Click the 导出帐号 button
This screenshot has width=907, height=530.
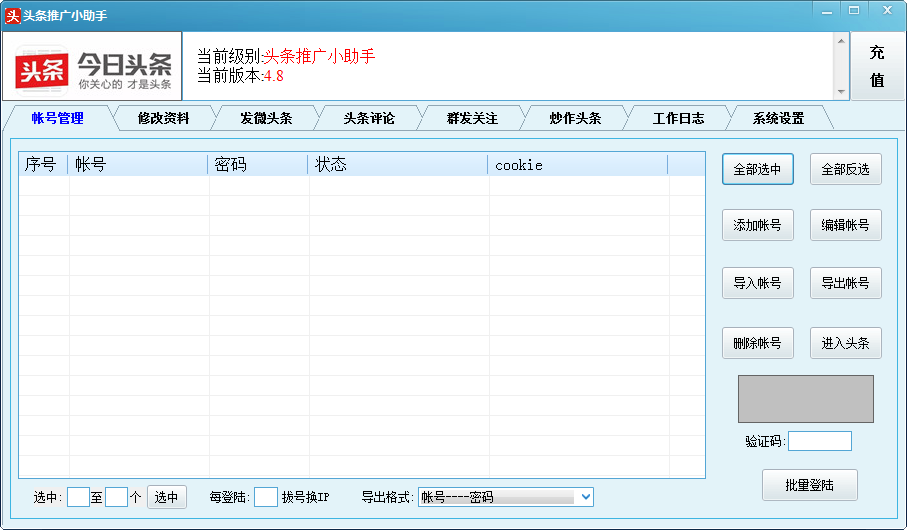[846, 283]
